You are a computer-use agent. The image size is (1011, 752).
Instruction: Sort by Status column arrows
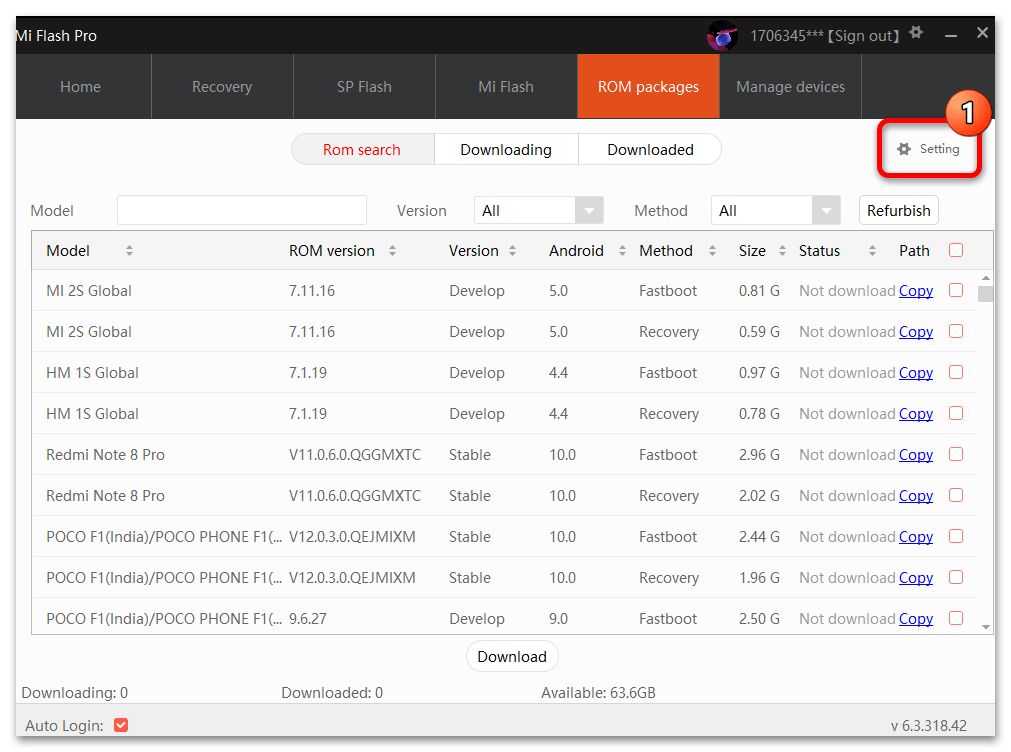point(872,250)
